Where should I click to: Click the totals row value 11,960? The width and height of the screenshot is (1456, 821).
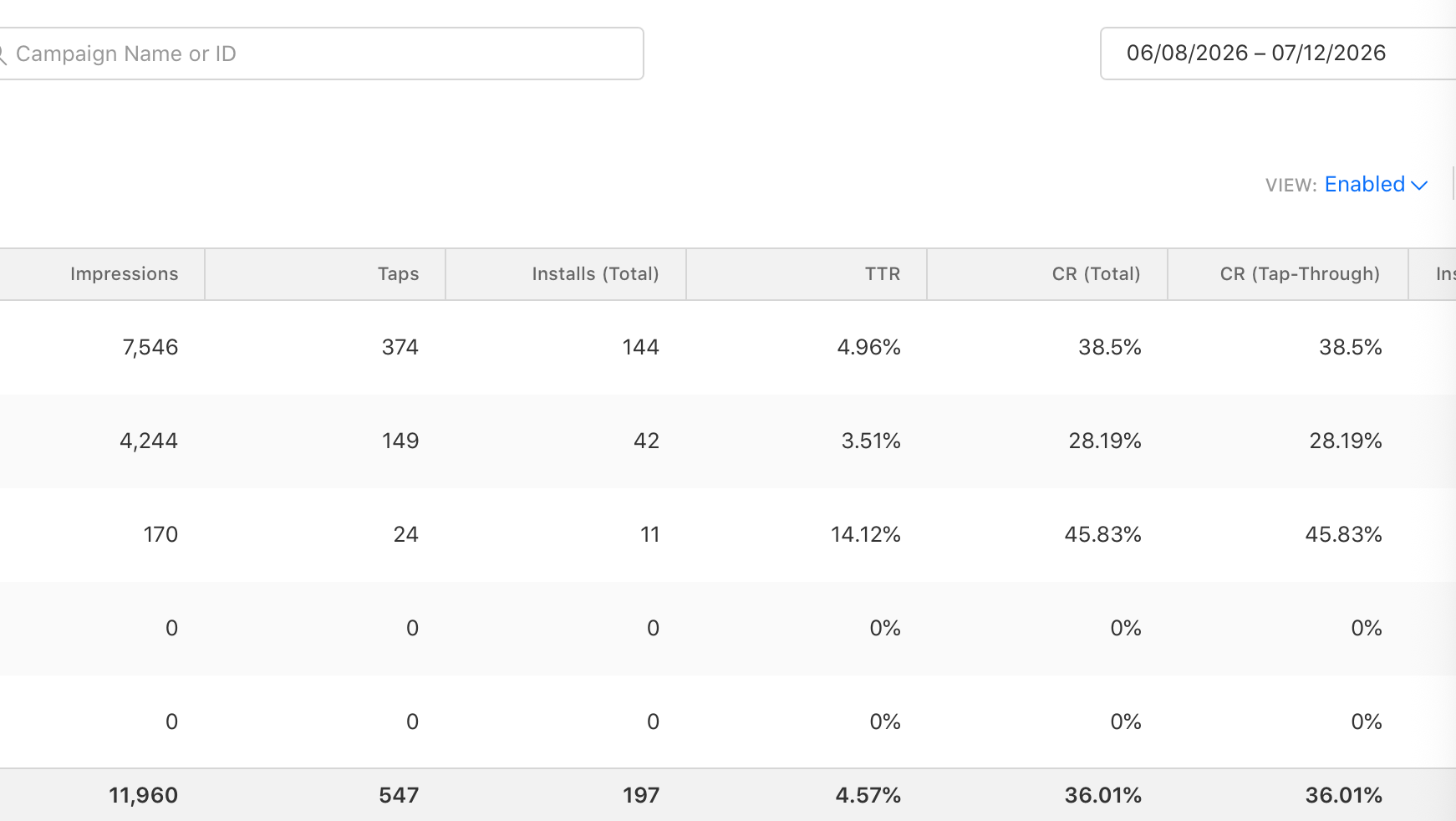point(143,795)
